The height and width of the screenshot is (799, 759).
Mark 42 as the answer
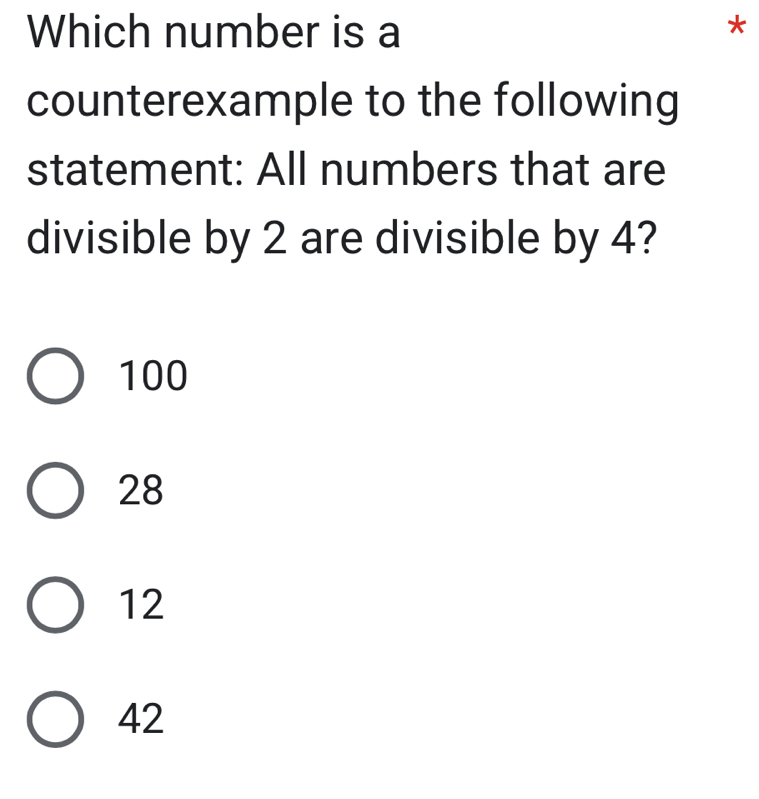(55, 719)
